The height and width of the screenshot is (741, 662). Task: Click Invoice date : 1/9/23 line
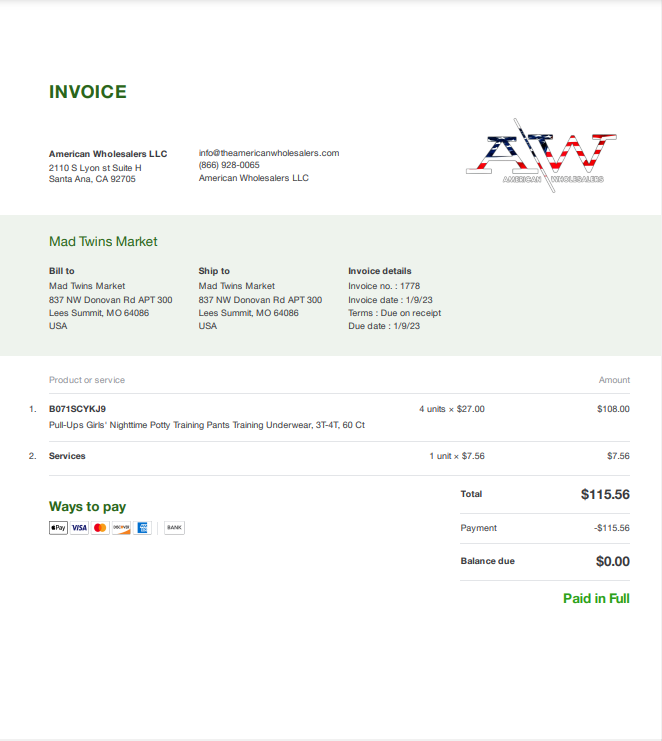(x=390, y=300)
